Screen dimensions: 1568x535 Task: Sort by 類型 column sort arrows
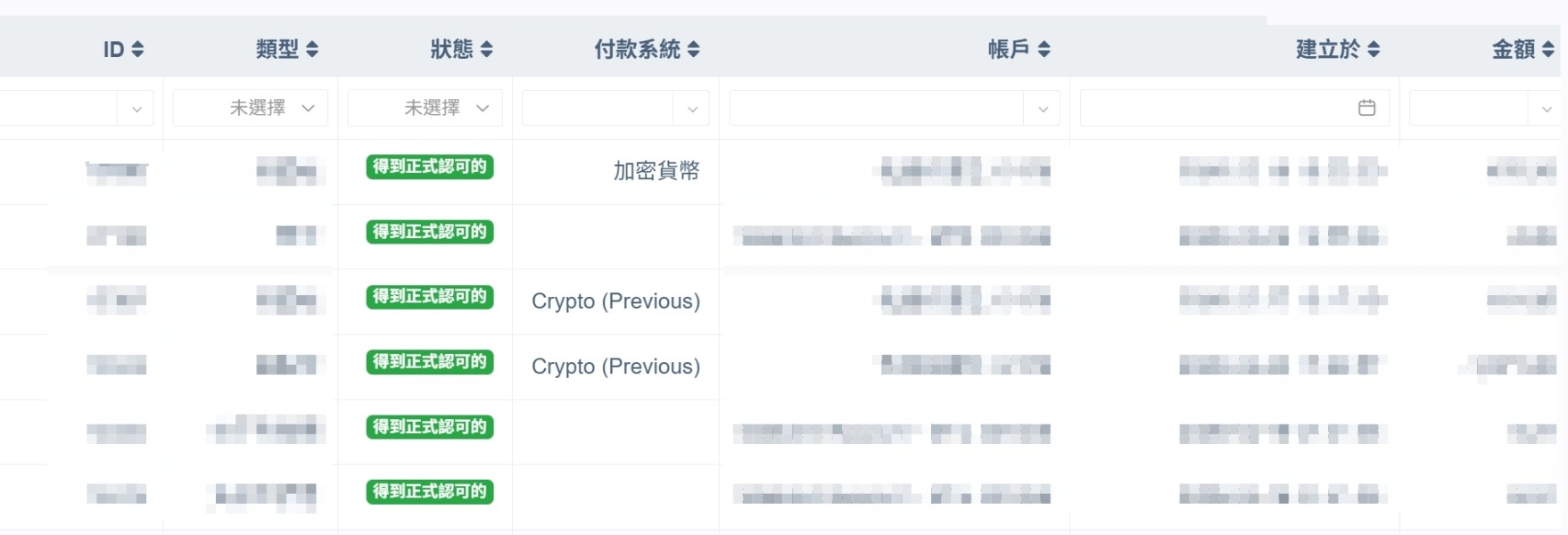(312, 50)
